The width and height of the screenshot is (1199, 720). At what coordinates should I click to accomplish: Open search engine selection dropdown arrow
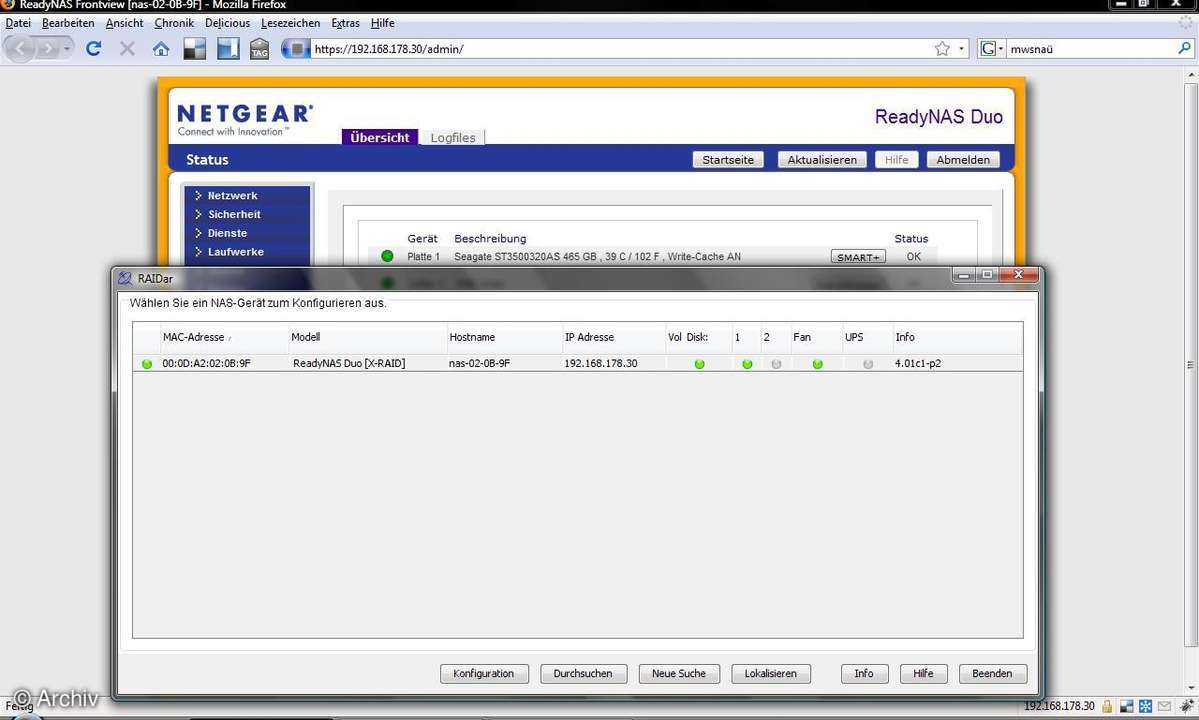coord(1000,49)
